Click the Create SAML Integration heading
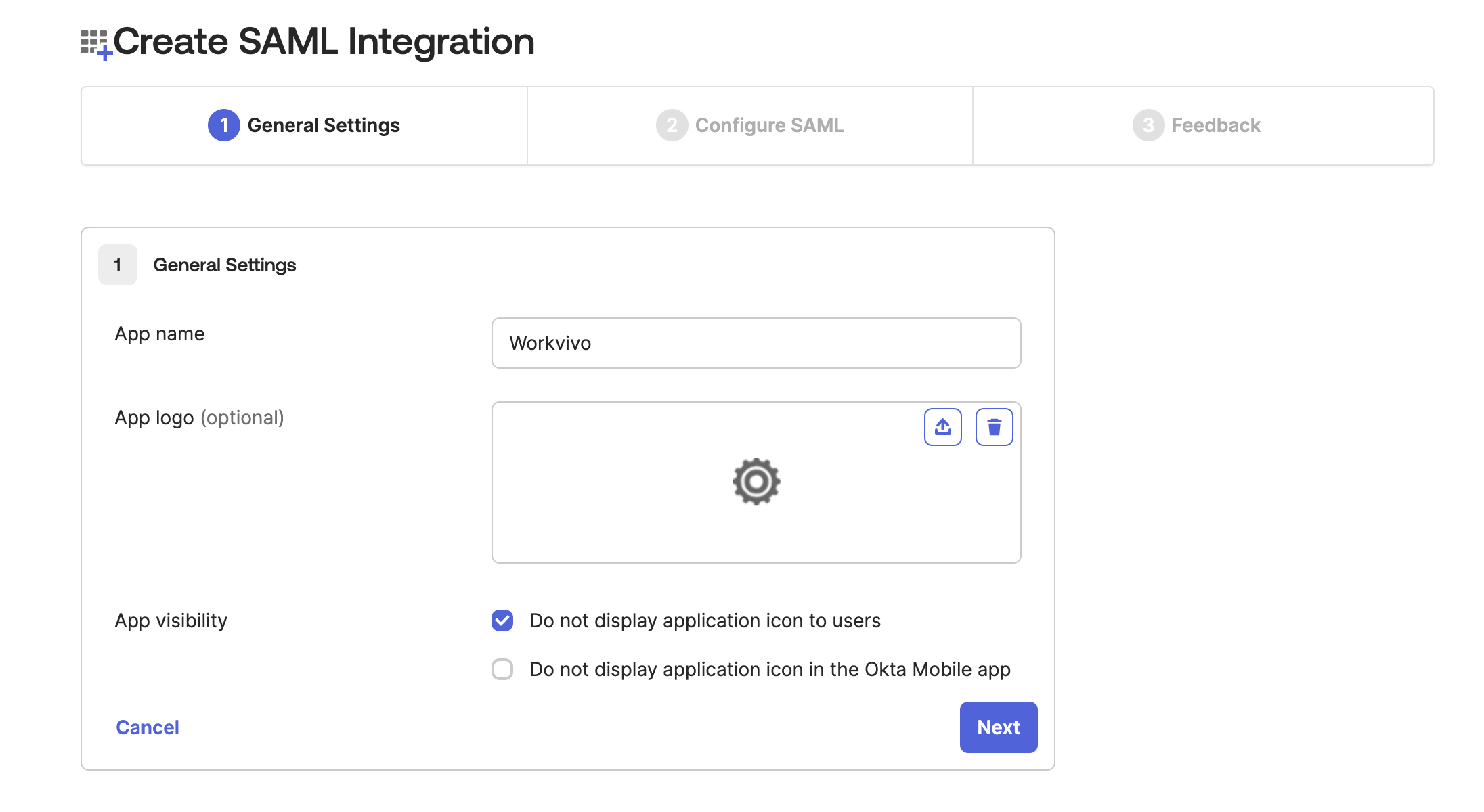The image size is (1484, 812). pyautogui.click(x=324, y=42)
